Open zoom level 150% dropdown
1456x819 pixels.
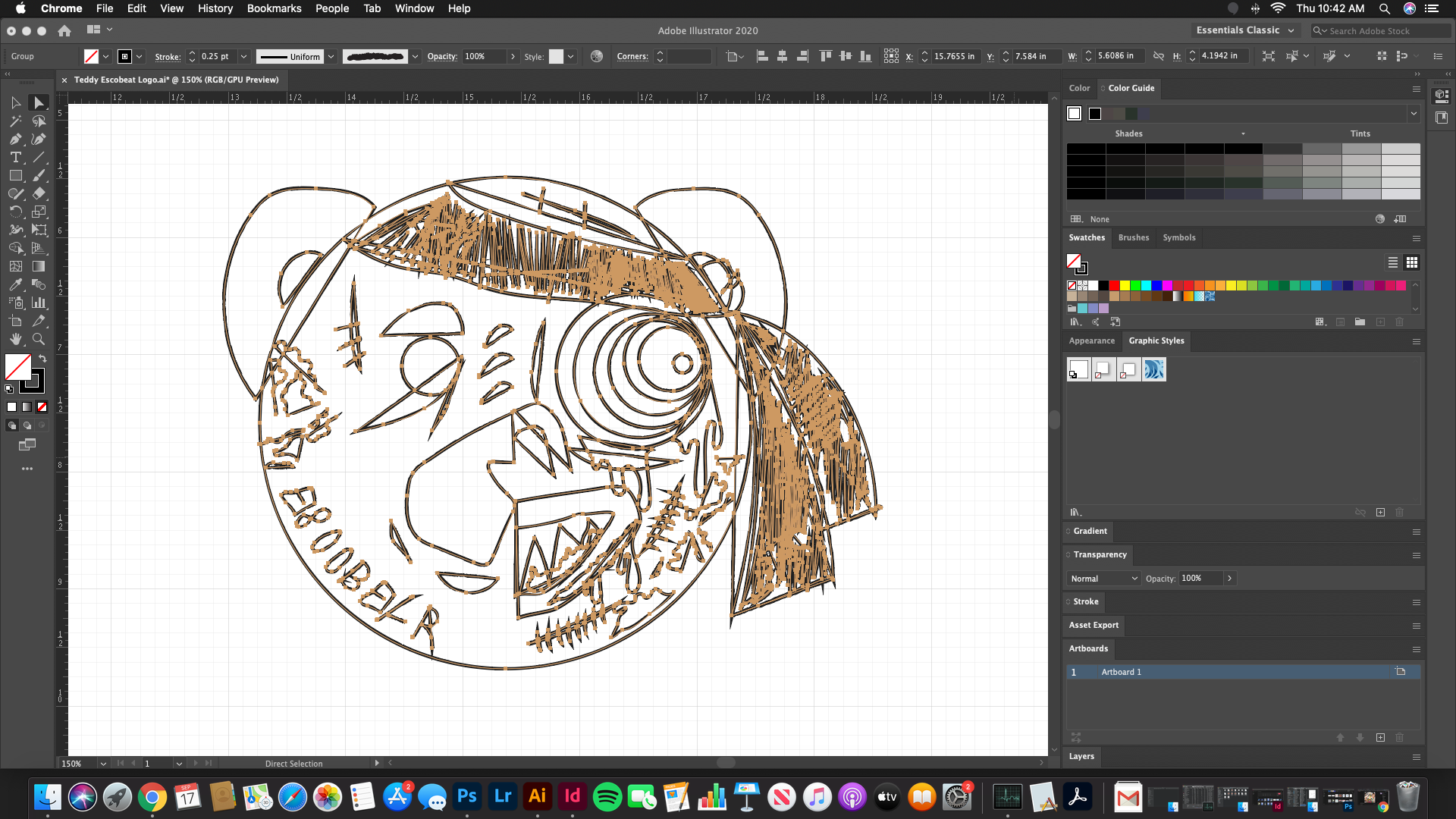(103, 764)
